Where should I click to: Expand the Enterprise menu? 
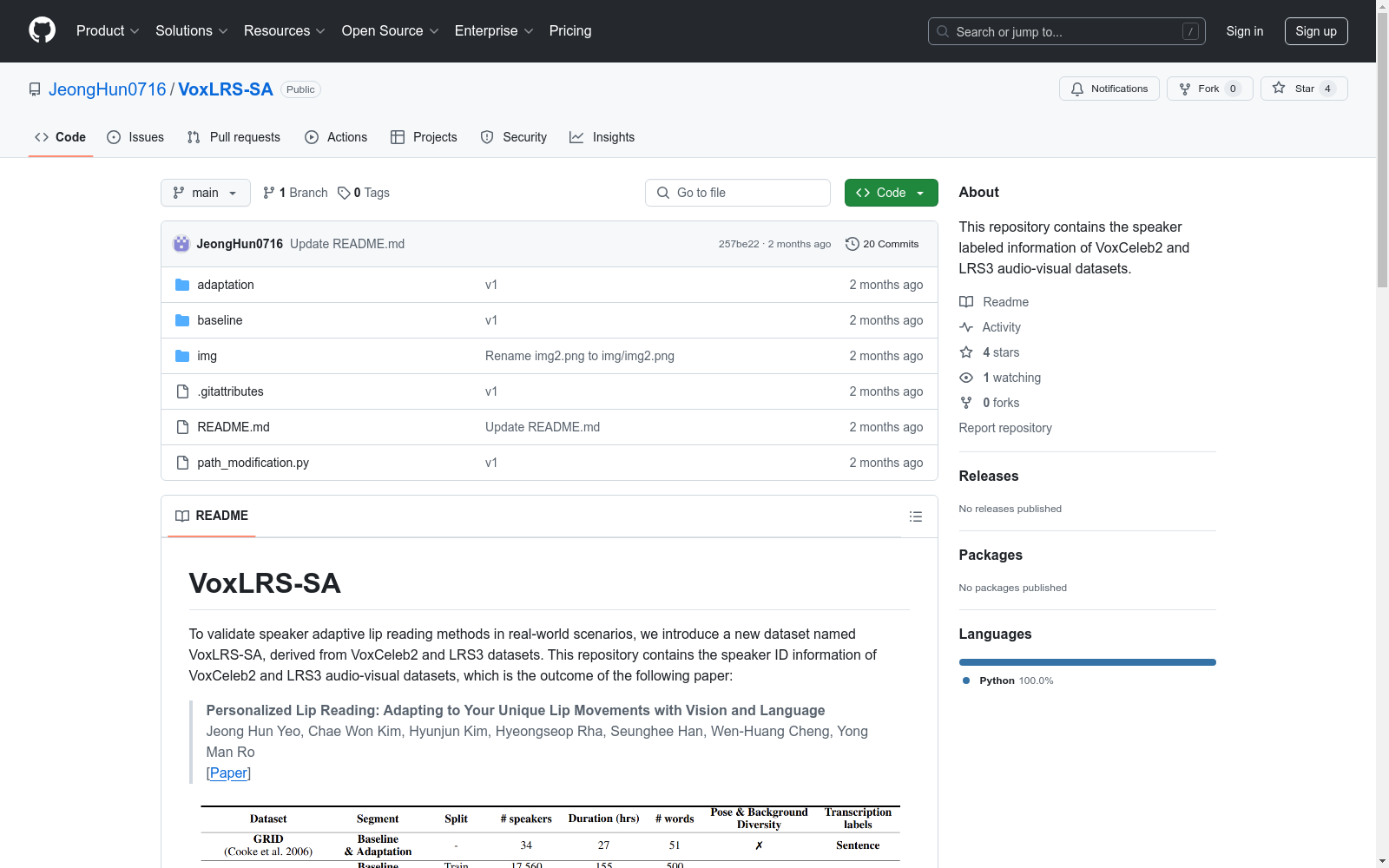(494, 31)
